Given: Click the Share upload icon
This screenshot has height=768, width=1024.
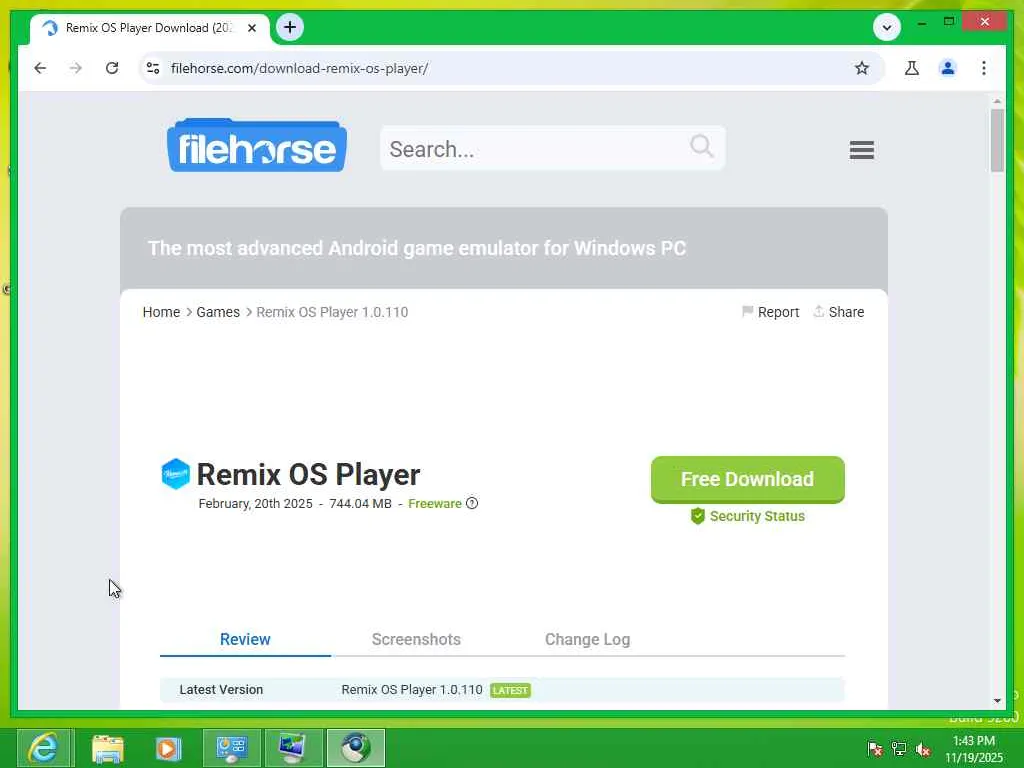Looking at the screenshot, I should 818,312.
